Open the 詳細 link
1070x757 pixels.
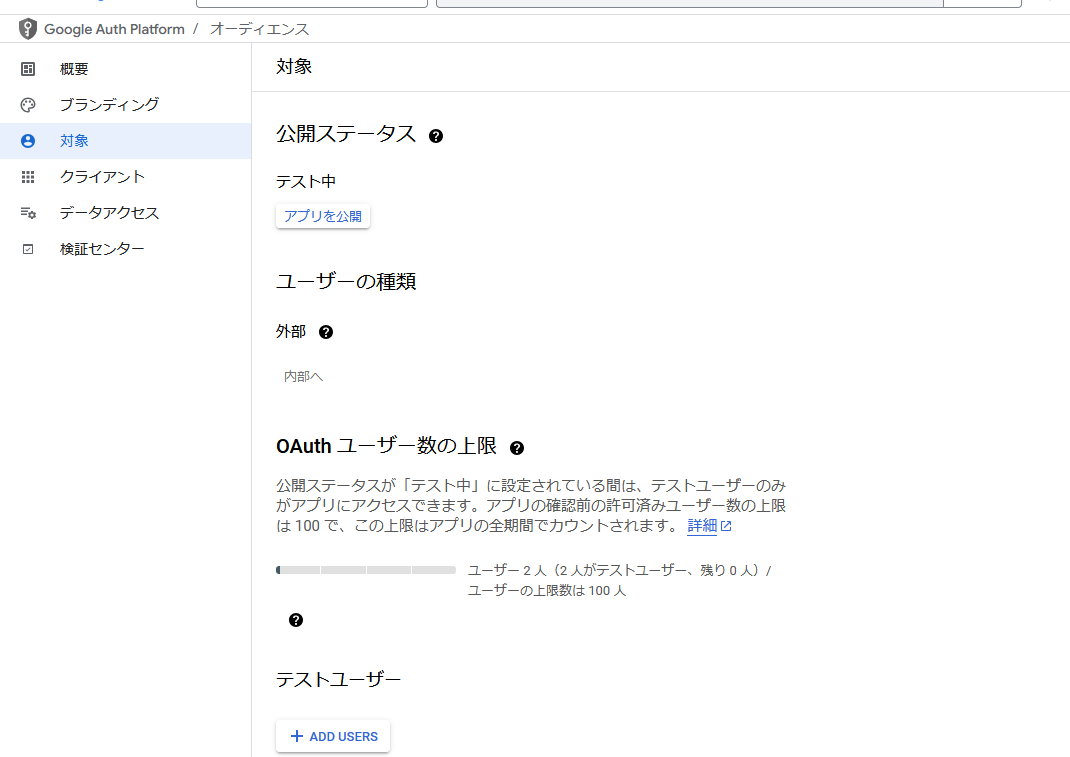click(x=702, y=526)
